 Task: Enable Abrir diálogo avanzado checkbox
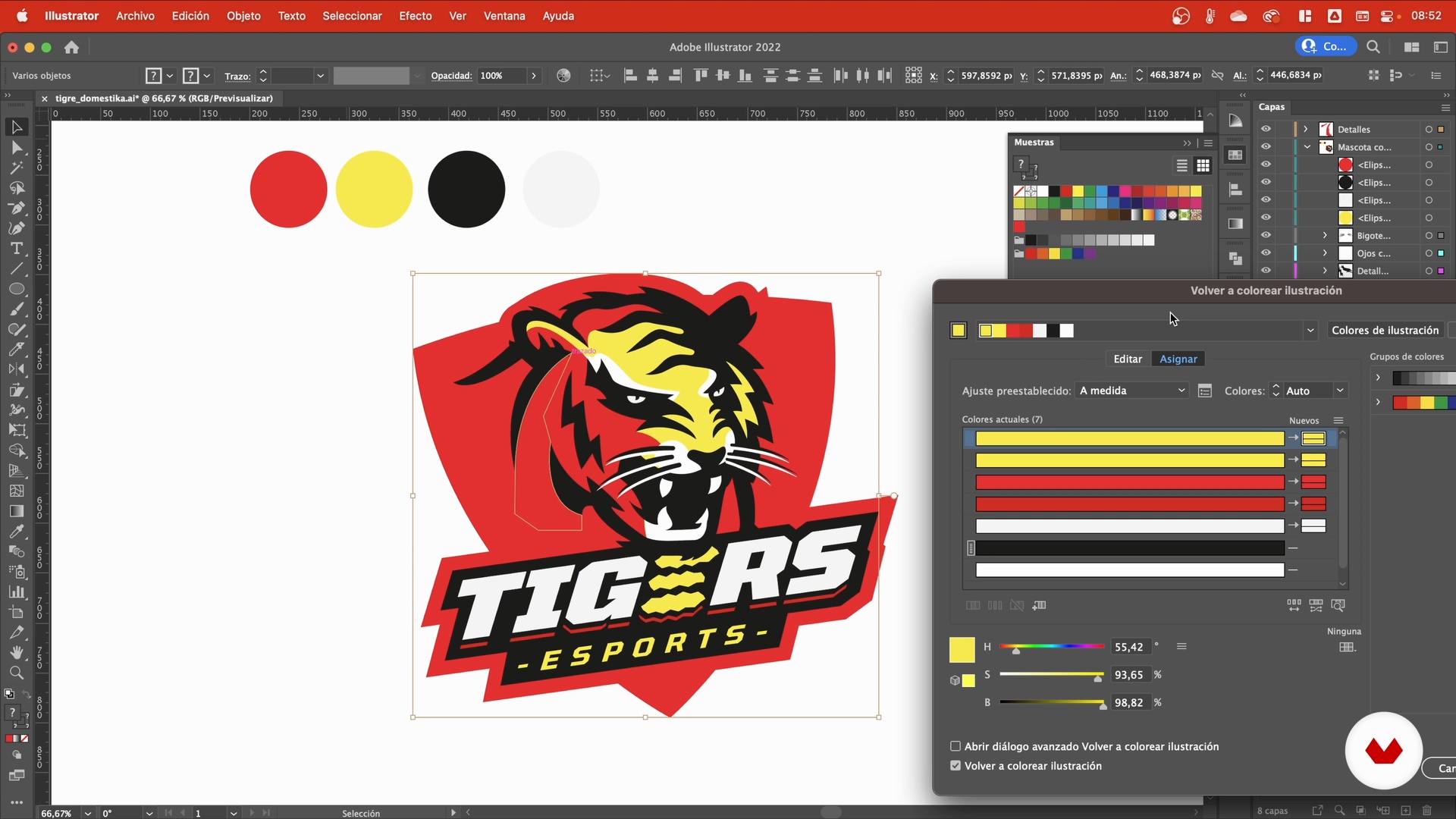coord(955,747)
